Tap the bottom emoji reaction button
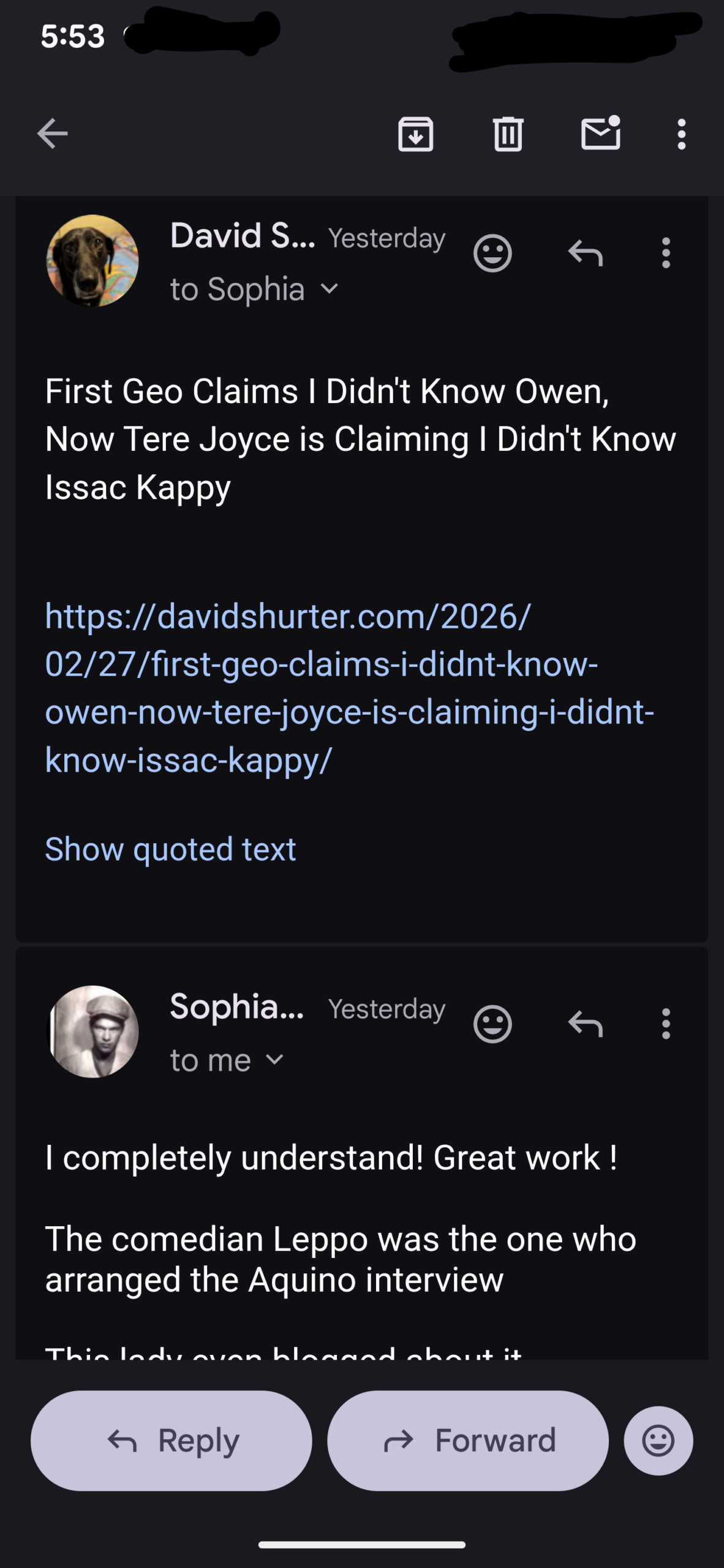724x1568 pixels. coord(658,1441)
